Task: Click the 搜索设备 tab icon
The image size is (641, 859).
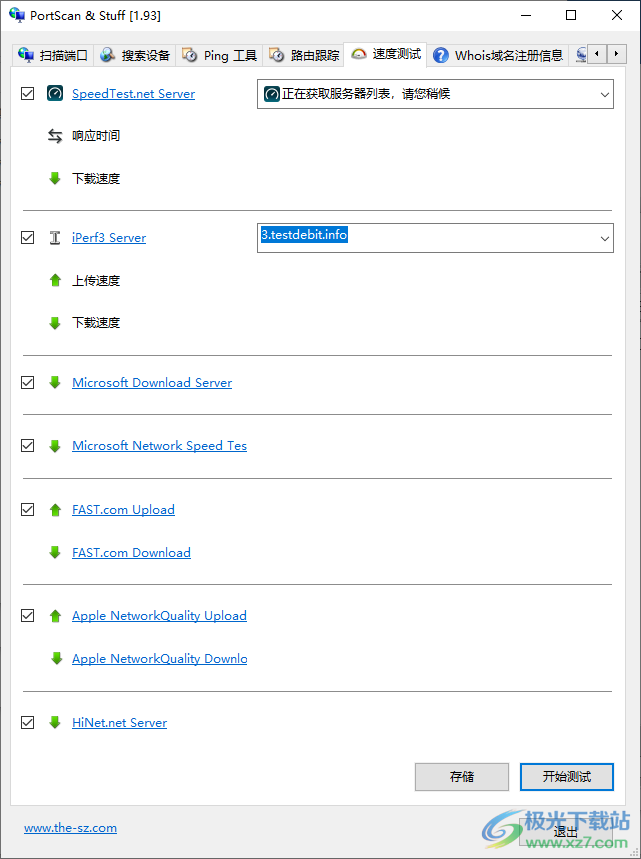Action: (x=108, y=55)
